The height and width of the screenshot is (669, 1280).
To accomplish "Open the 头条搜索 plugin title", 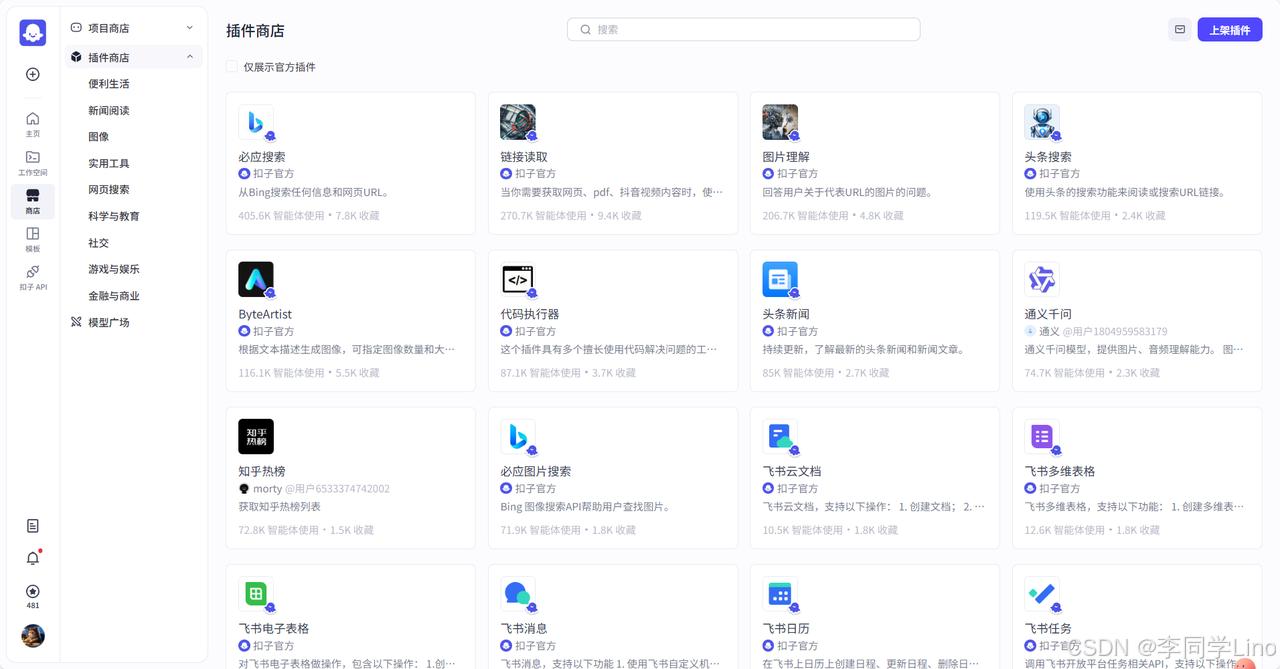I will pos(1048,157).
